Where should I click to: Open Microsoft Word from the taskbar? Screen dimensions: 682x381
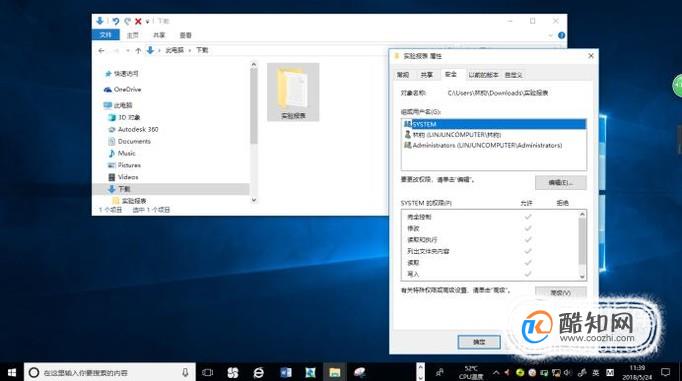[x=285, y=372]
